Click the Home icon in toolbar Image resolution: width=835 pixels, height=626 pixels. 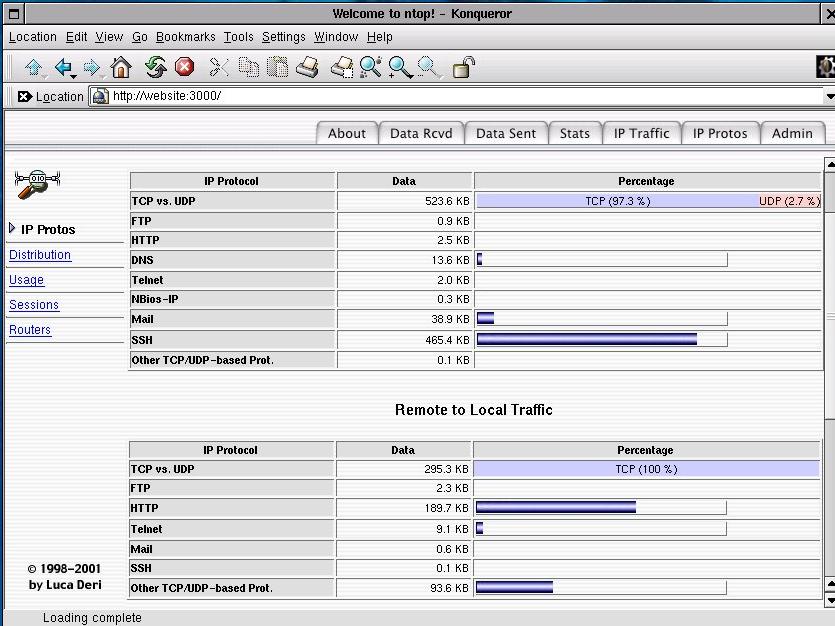tap(121, 67)
